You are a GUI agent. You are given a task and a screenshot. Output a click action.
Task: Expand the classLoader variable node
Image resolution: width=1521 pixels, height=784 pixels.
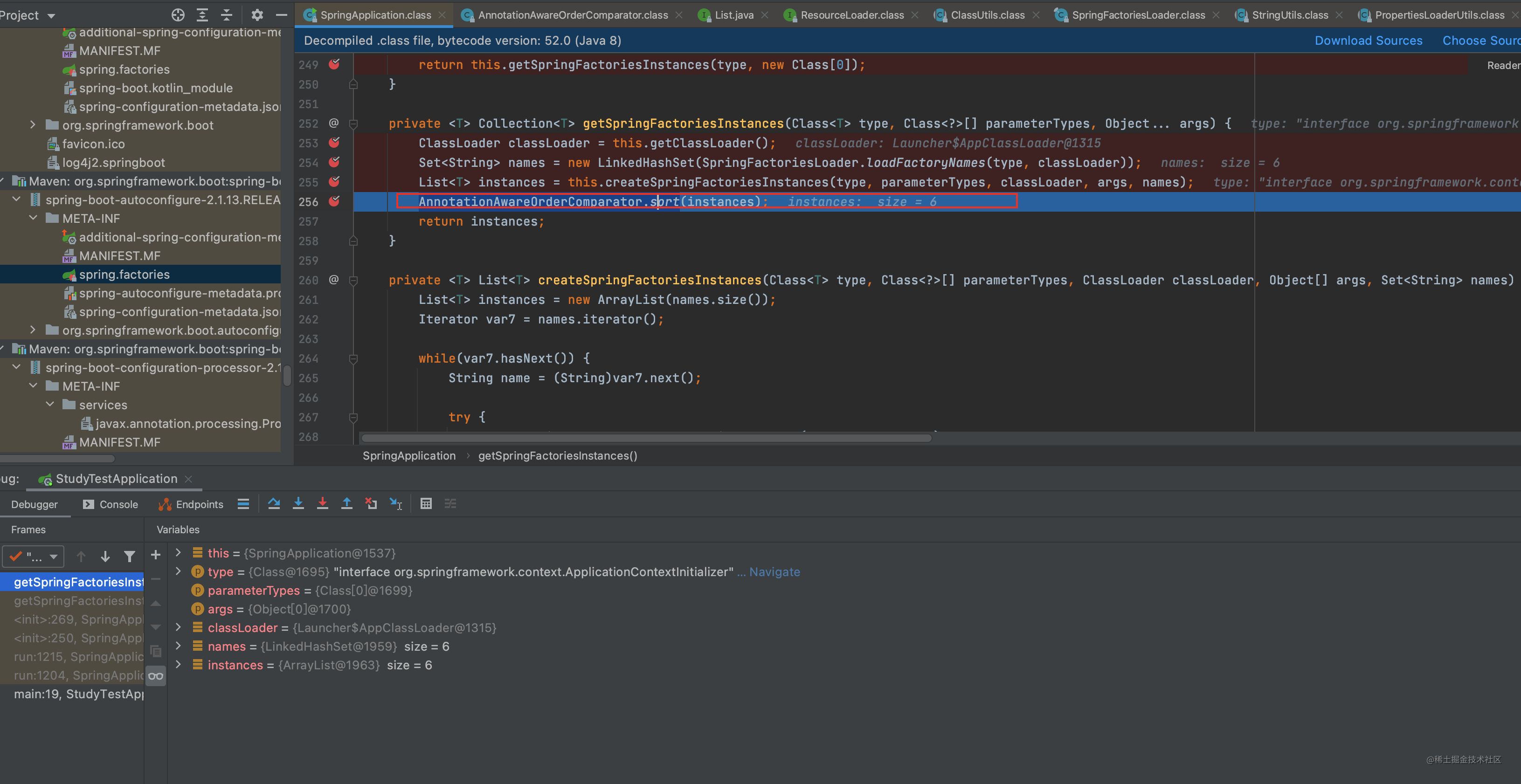[x=178, y=627]
